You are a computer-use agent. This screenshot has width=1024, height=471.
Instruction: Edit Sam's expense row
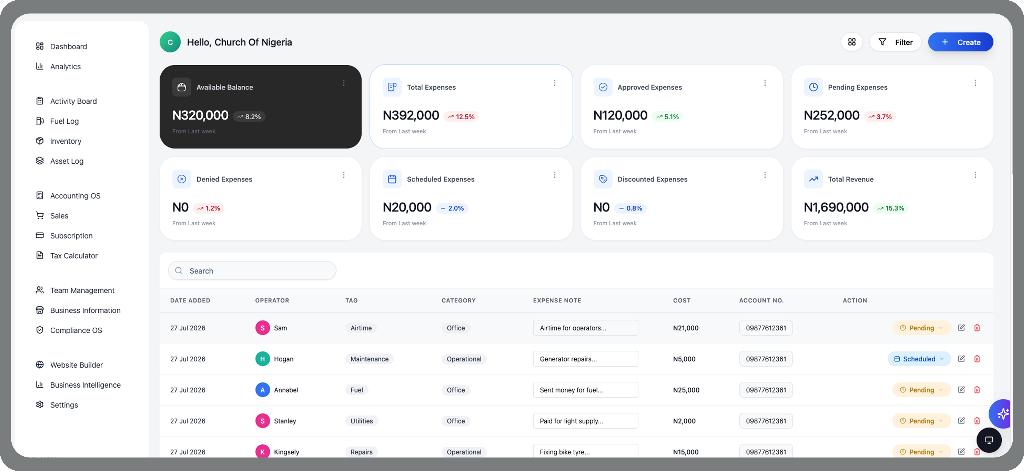(x=961, y=328)
